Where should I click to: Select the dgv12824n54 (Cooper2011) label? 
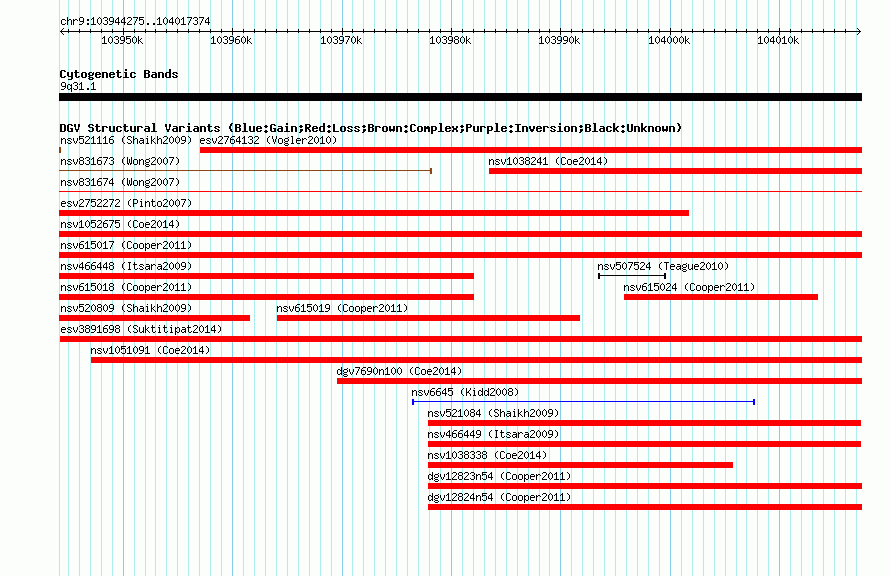pos(499,497)
